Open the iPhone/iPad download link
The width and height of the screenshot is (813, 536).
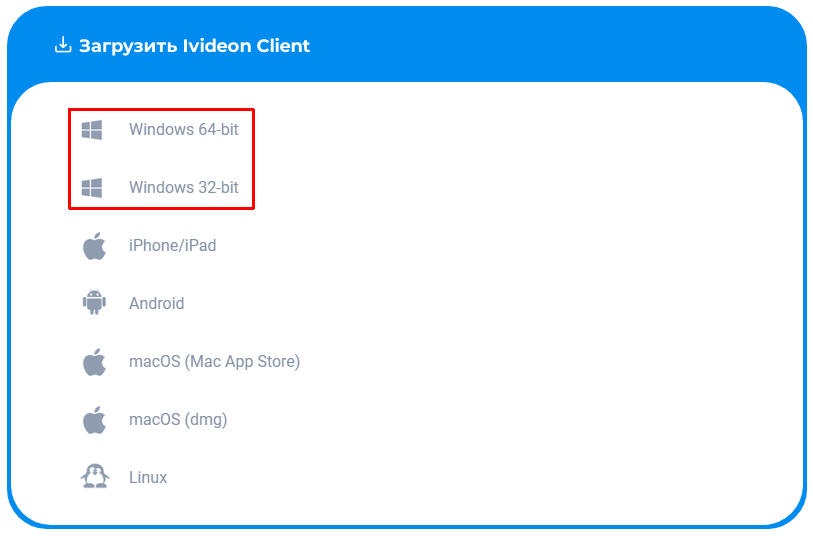173,246
